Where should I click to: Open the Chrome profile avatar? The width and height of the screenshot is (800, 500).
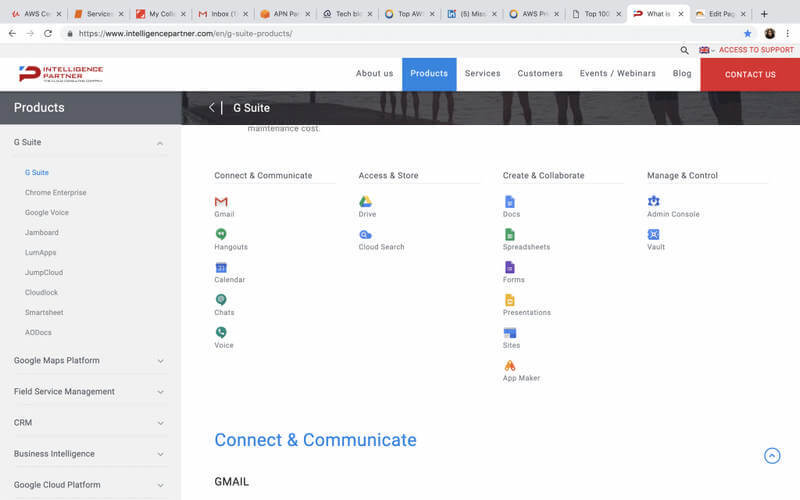coord(769,33)
